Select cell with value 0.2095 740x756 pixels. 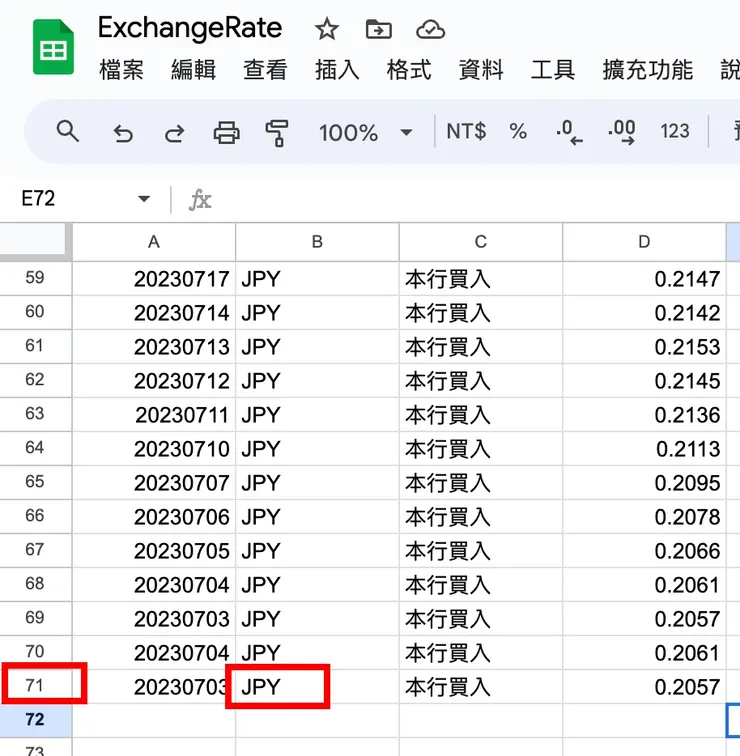pos(644,483)
